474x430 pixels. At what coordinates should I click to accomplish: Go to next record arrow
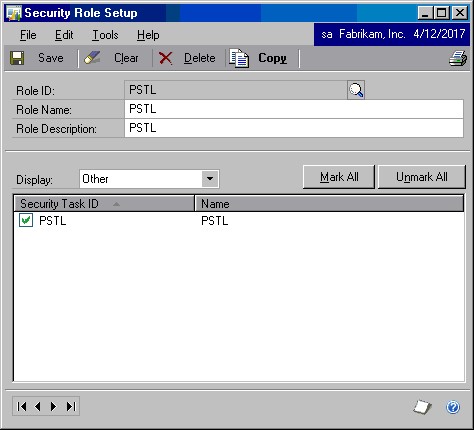coord(53,406)
